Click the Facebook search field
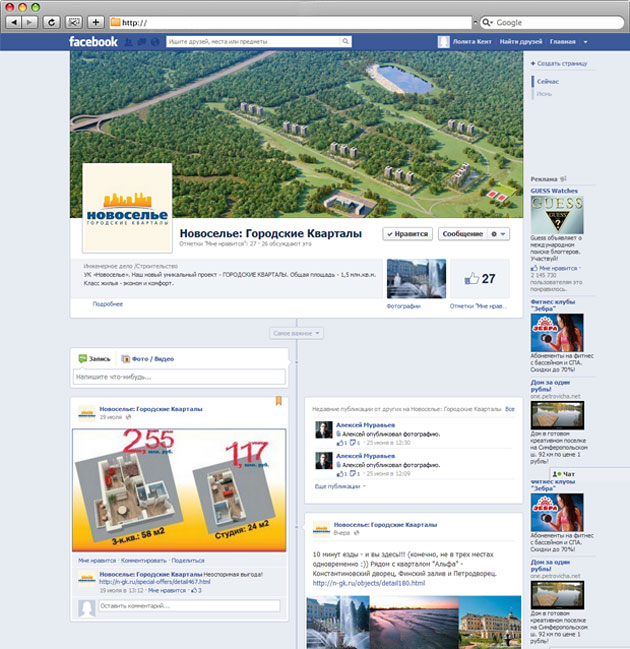 click(253, 41)
